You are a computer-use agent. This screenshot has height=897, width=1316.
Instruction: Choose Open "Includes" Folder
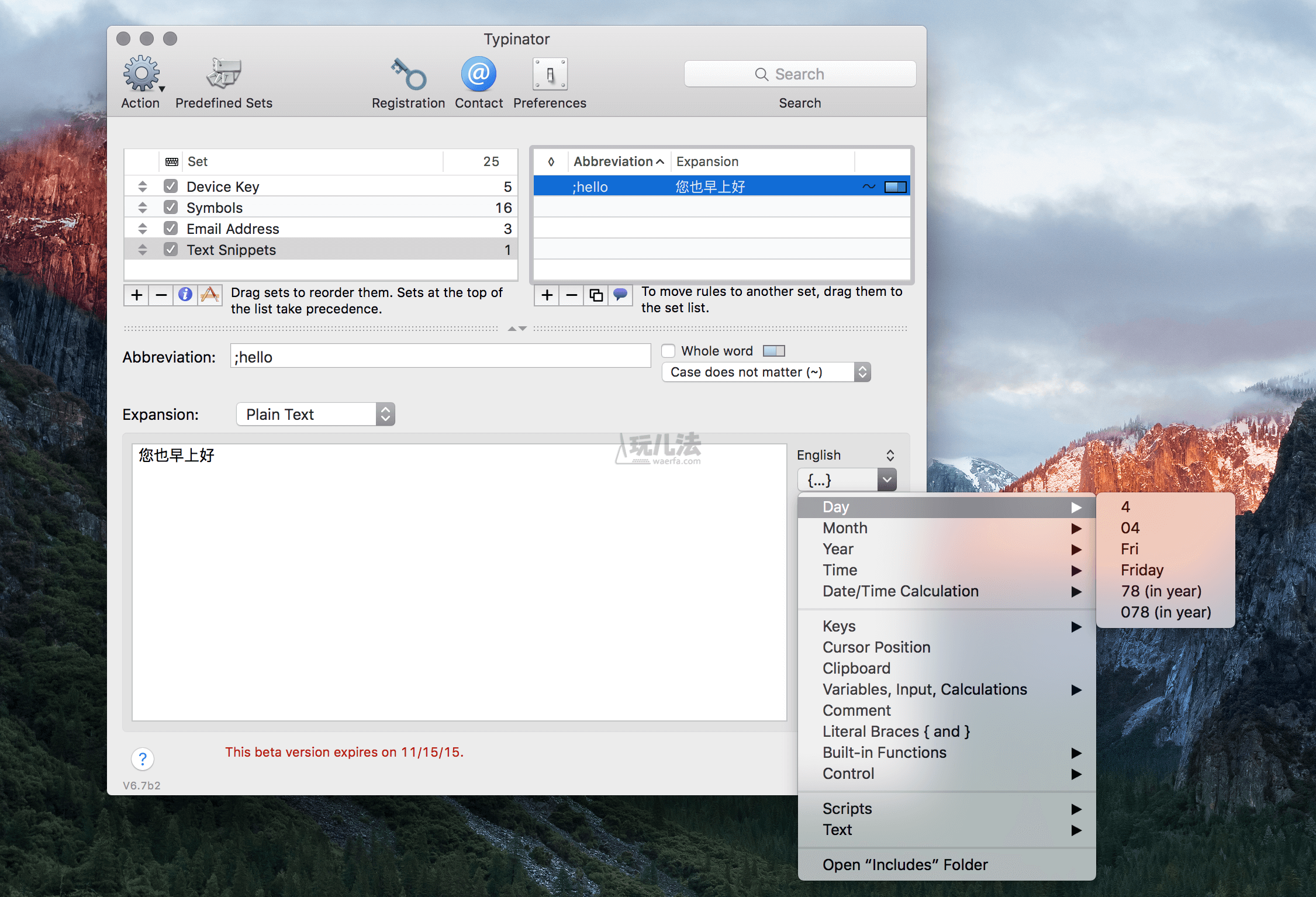coord(947,865)
